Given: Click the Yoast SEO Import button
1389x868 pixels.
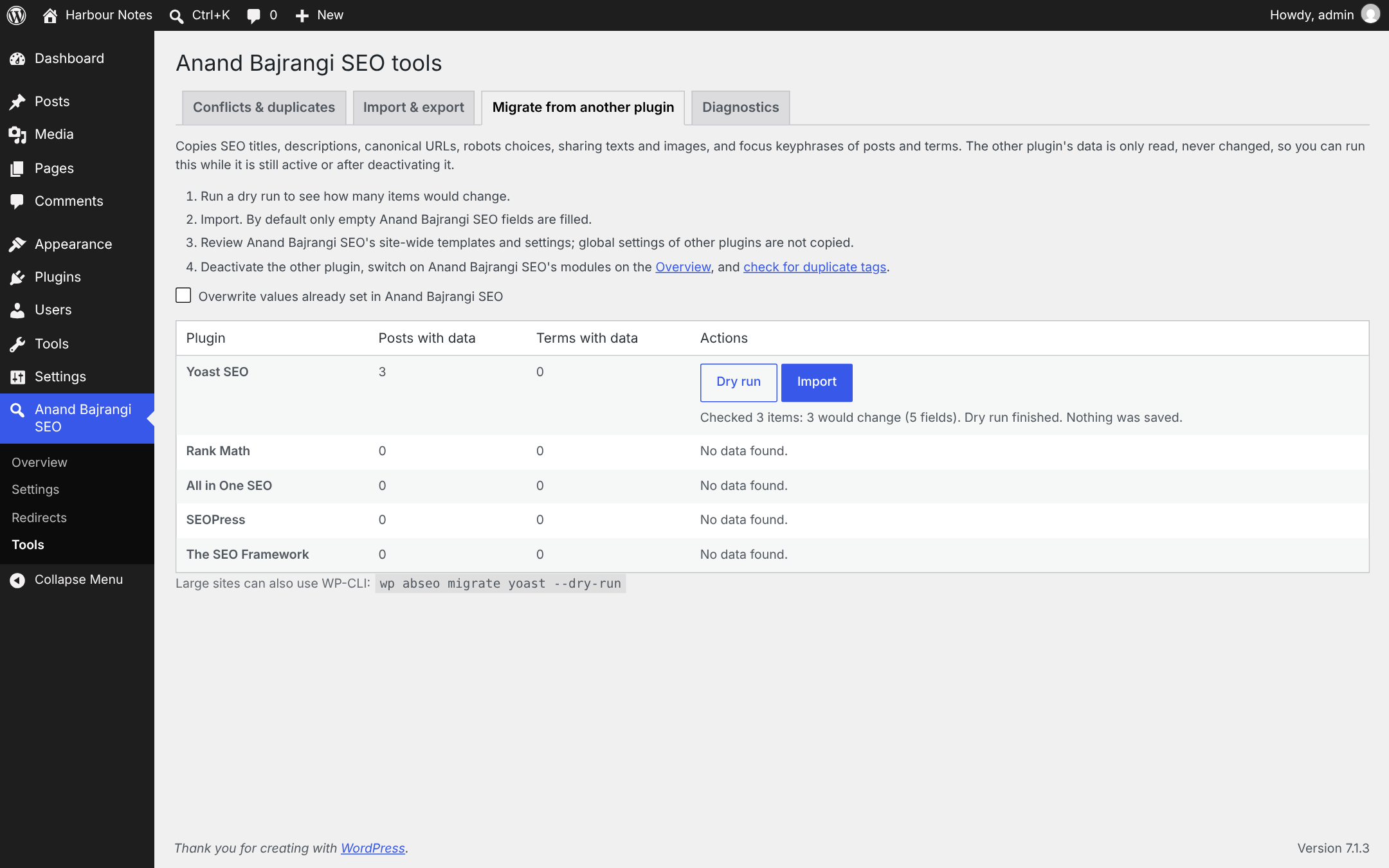Looking at the screenshot, I should click(817, 382).
